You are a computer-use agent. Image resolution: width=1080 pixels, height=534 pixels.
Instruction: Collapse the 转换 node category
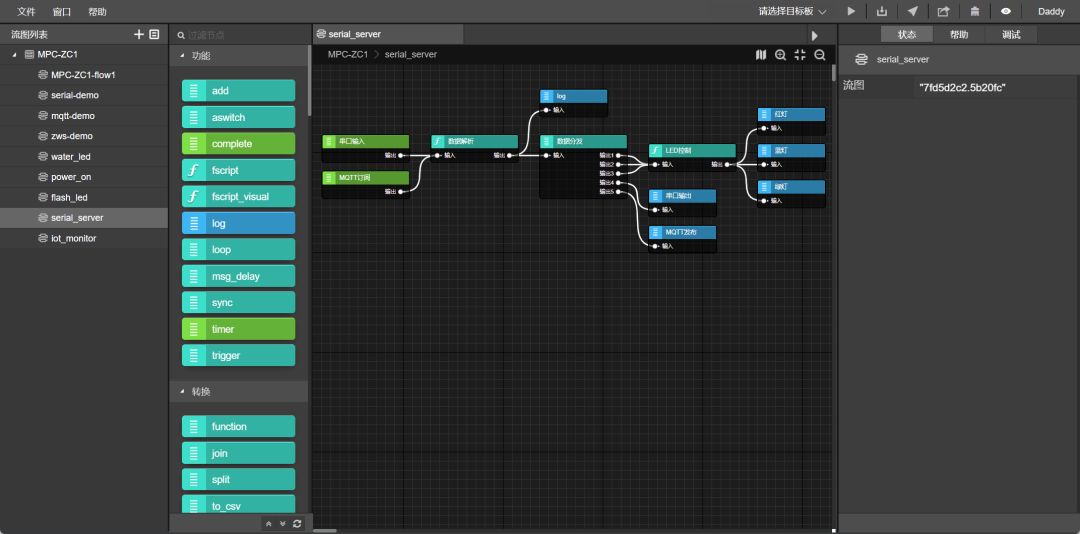click(x=182, y=391)
